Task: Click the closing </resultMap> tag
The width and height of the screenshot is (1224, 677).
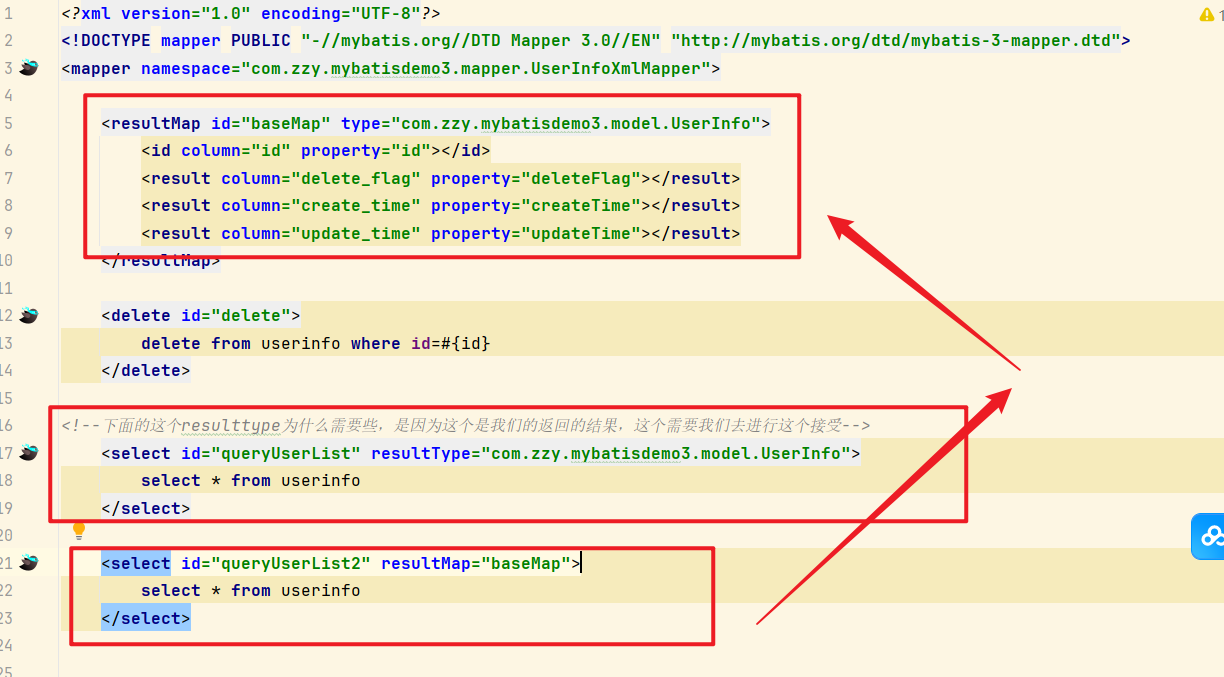Action: click(x=161, y=261)
